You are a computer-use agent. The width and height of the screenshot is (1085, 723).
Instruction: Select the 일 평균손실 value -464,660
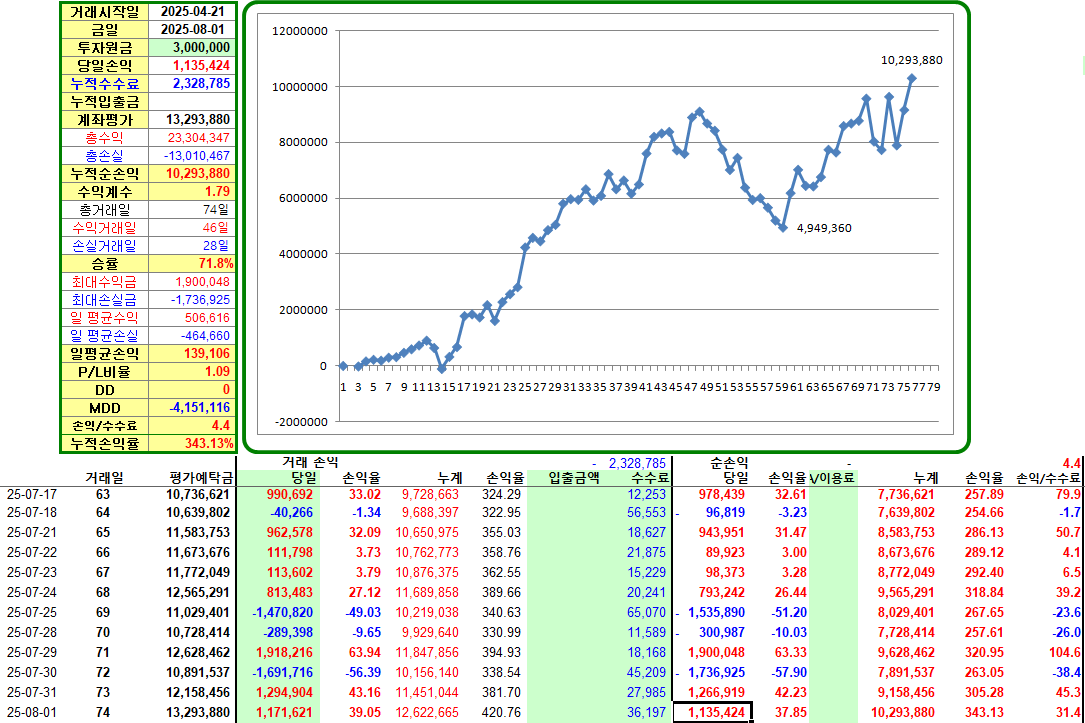coord(192,336)
